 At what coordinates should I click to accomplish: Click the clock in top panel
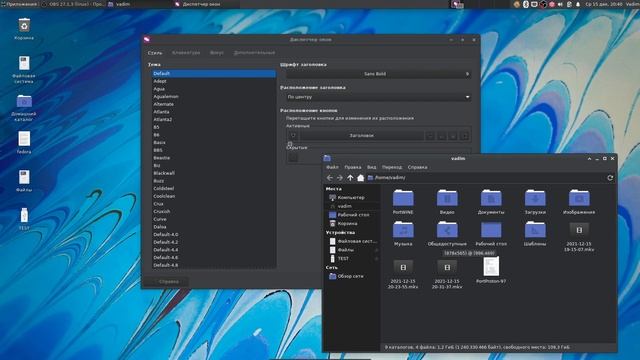[x=605, y=4]
